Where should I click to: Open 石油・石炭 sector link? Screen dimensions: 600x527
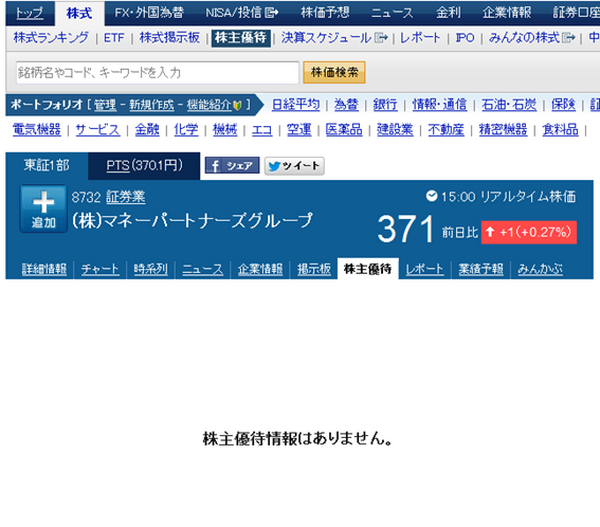click(509, 104)
